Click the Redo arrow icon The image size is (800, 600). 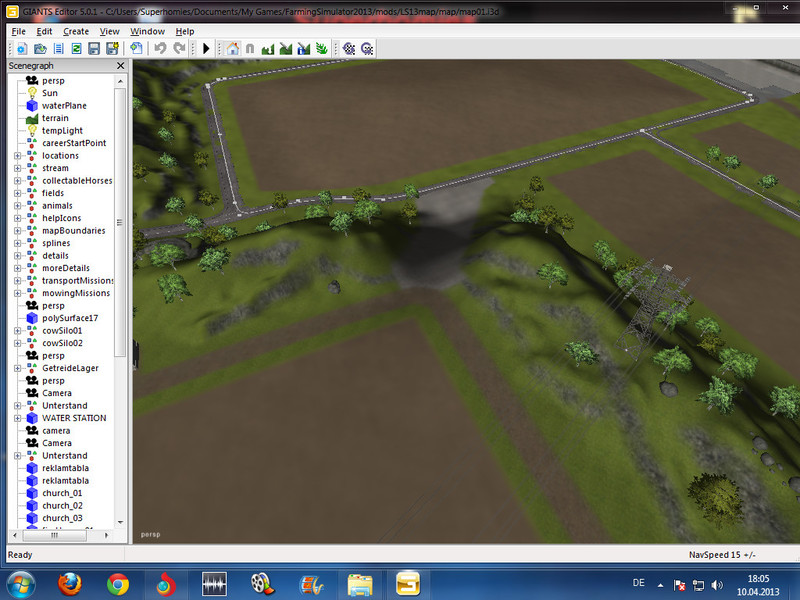click(179, 48)
